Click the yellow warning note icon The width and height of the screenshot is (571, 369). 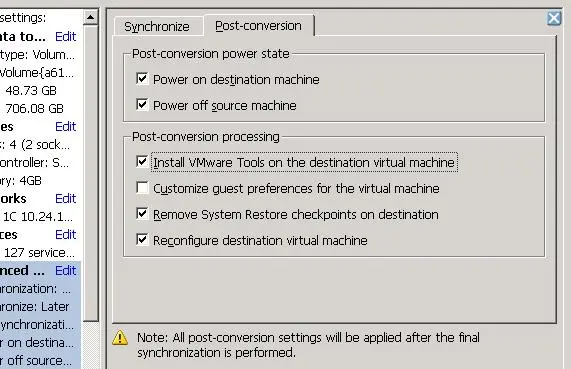tap(120, 338)
